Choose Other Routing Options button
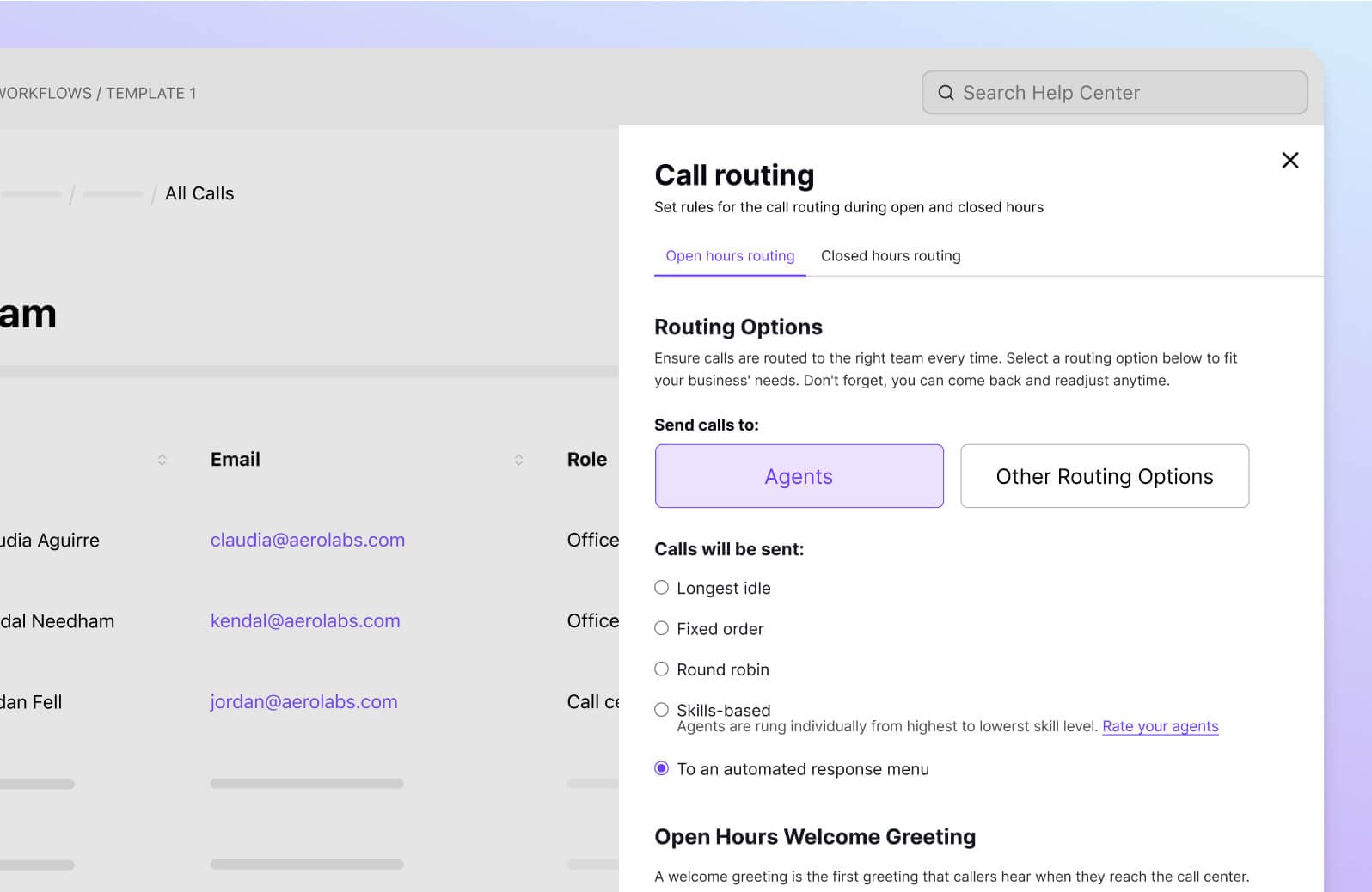The width and height of the screenshot is (1372, 892). click(x=1104, y=476)
